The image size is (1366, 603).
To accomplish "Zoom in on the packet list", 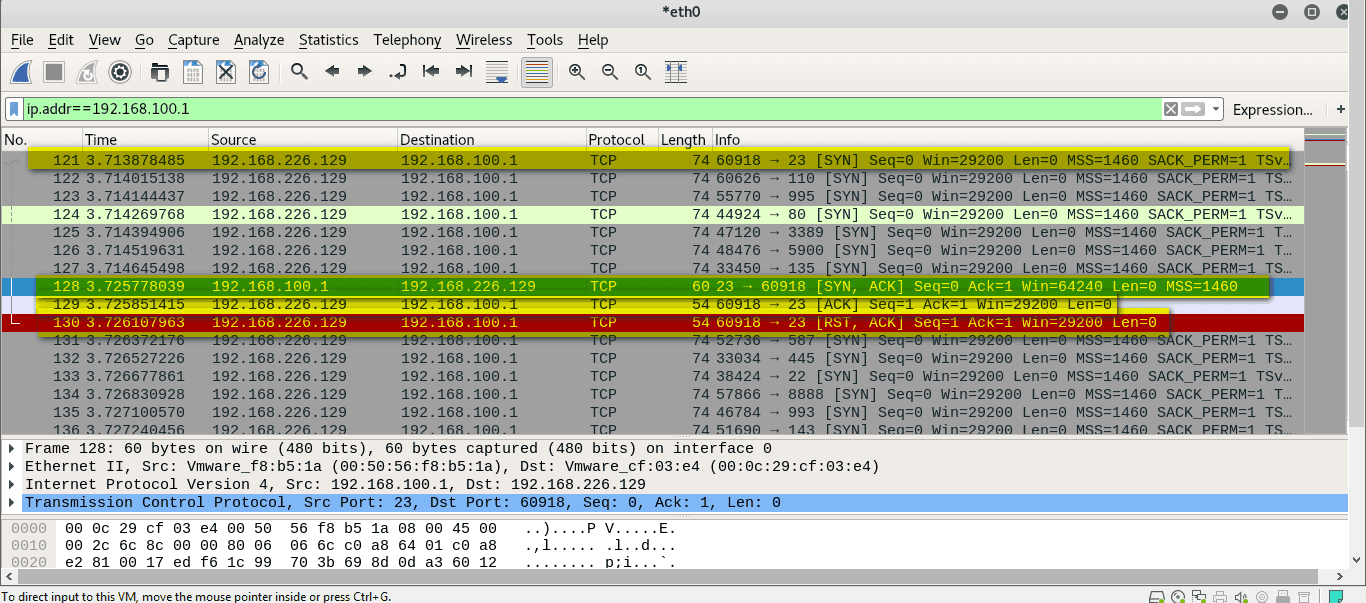I will click(575, 71).
